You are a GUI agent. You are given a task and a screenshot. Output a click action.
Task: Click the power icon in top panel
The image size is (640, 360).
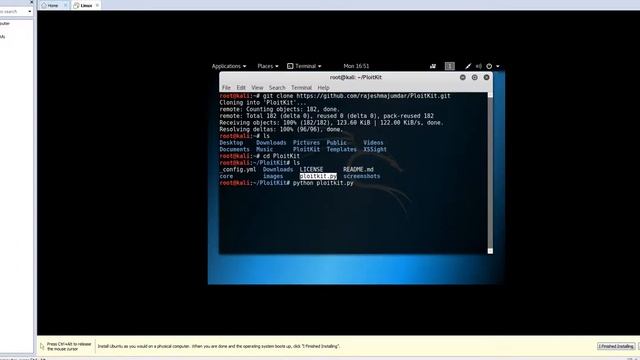tap(489, 66)
